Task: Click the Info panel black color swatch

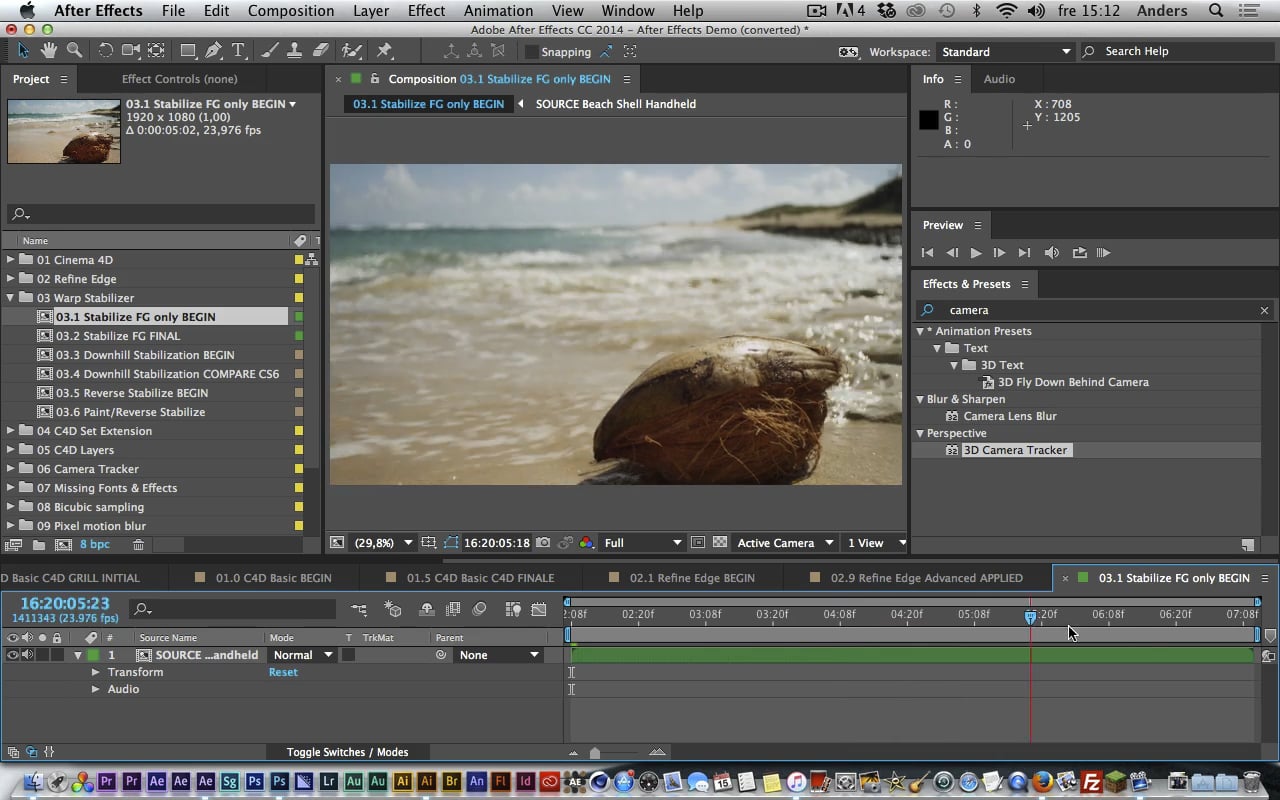Action: point(929,120)
